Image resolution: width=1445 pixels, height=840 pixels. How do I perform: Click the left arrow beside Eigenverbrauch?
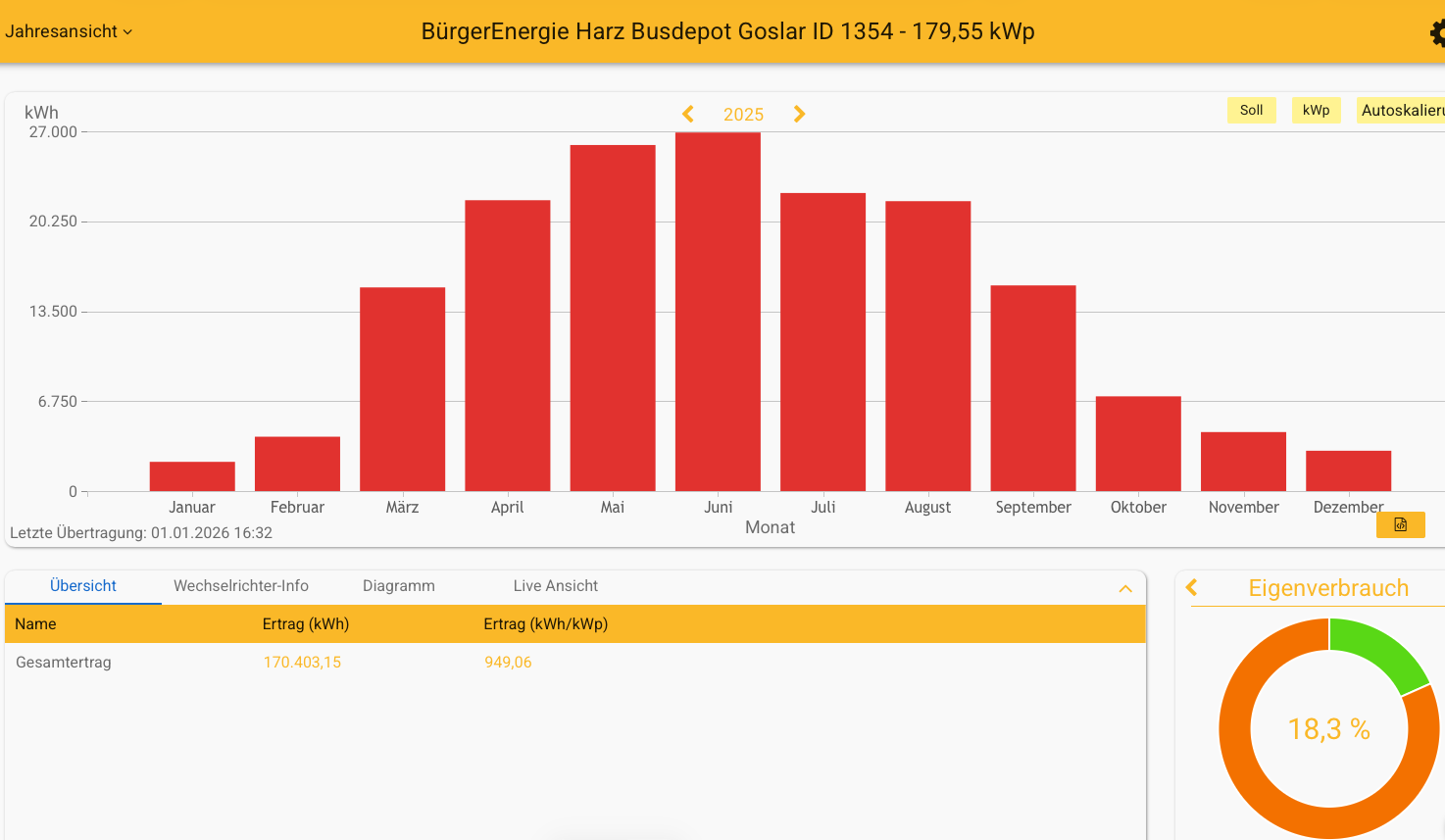pos(1192,588)
